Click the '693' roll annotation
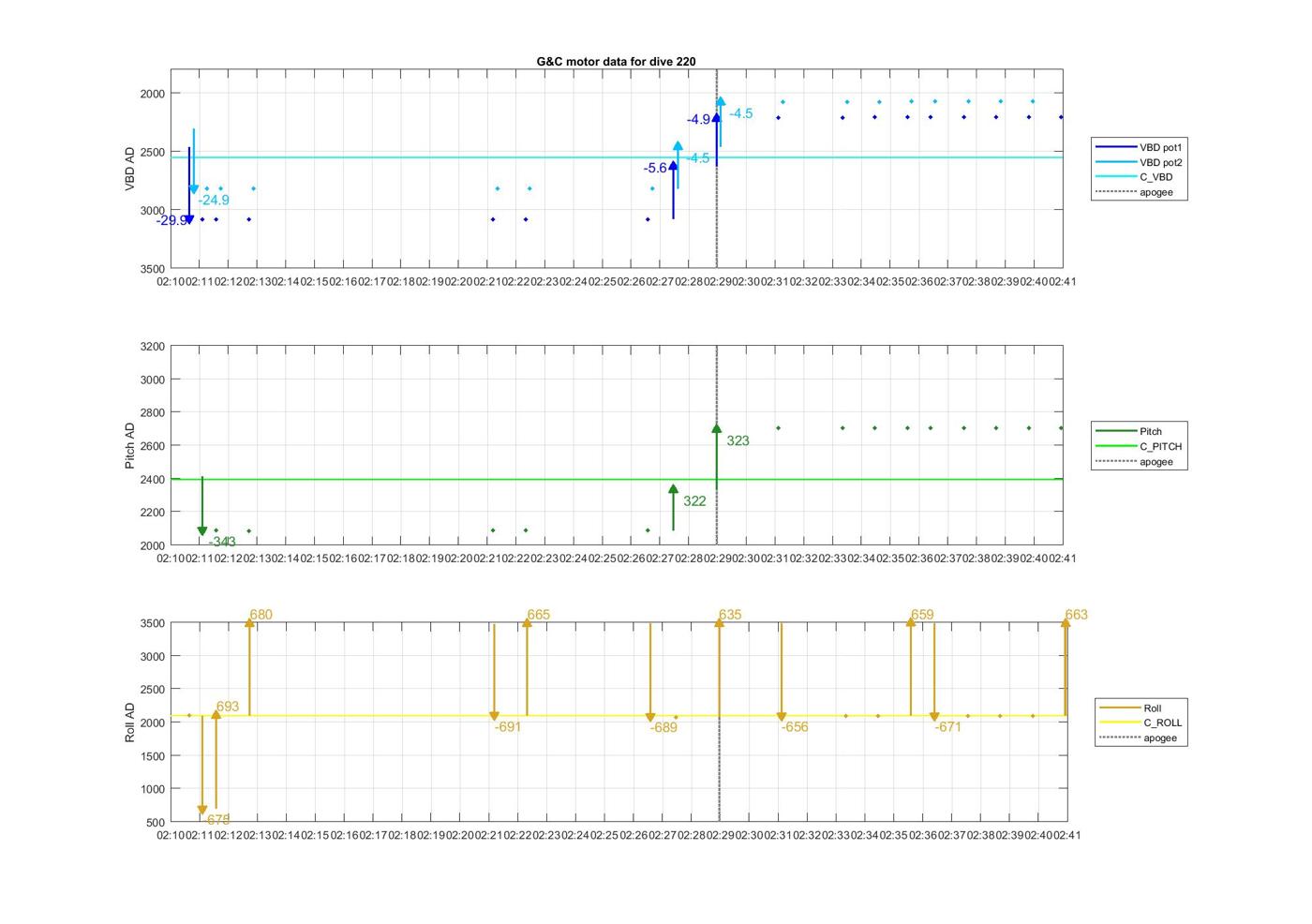This screenshot has height=924, width=1312. click(x=228, y=708)
